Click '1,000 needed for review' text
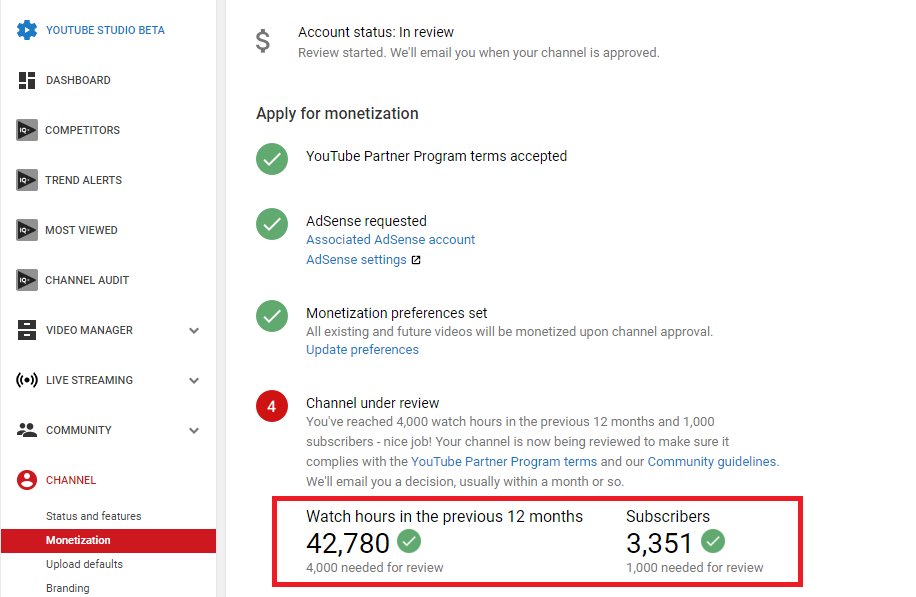 [x=695, y=567]
